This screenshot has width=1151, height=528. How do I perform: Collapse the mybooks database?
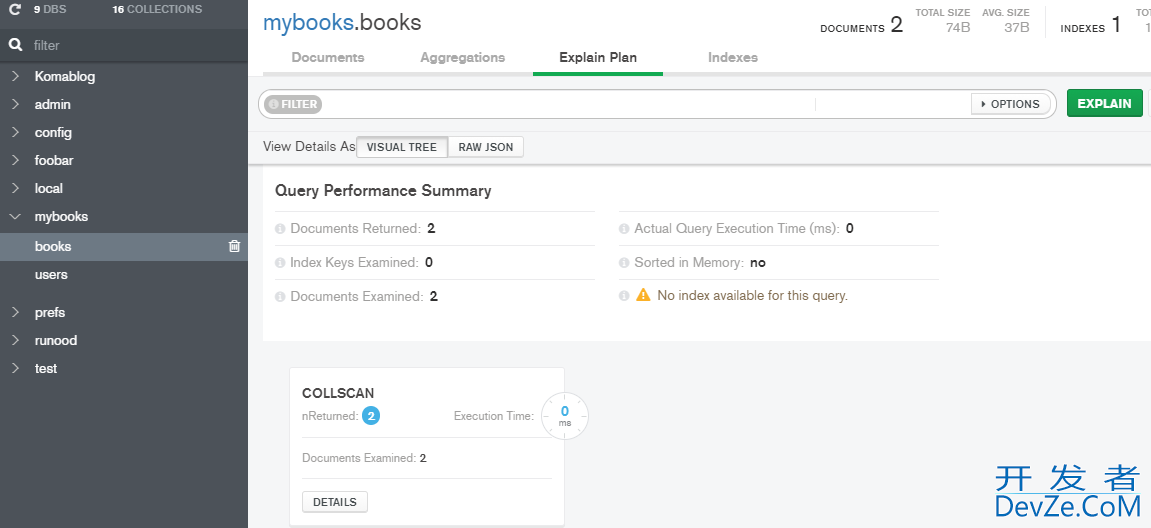15,217
